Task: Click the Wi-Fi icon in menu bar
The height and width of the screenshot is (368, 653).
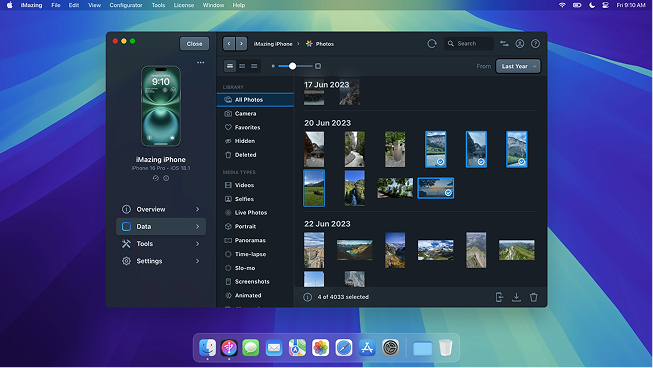Action: (x=562, y=5)
